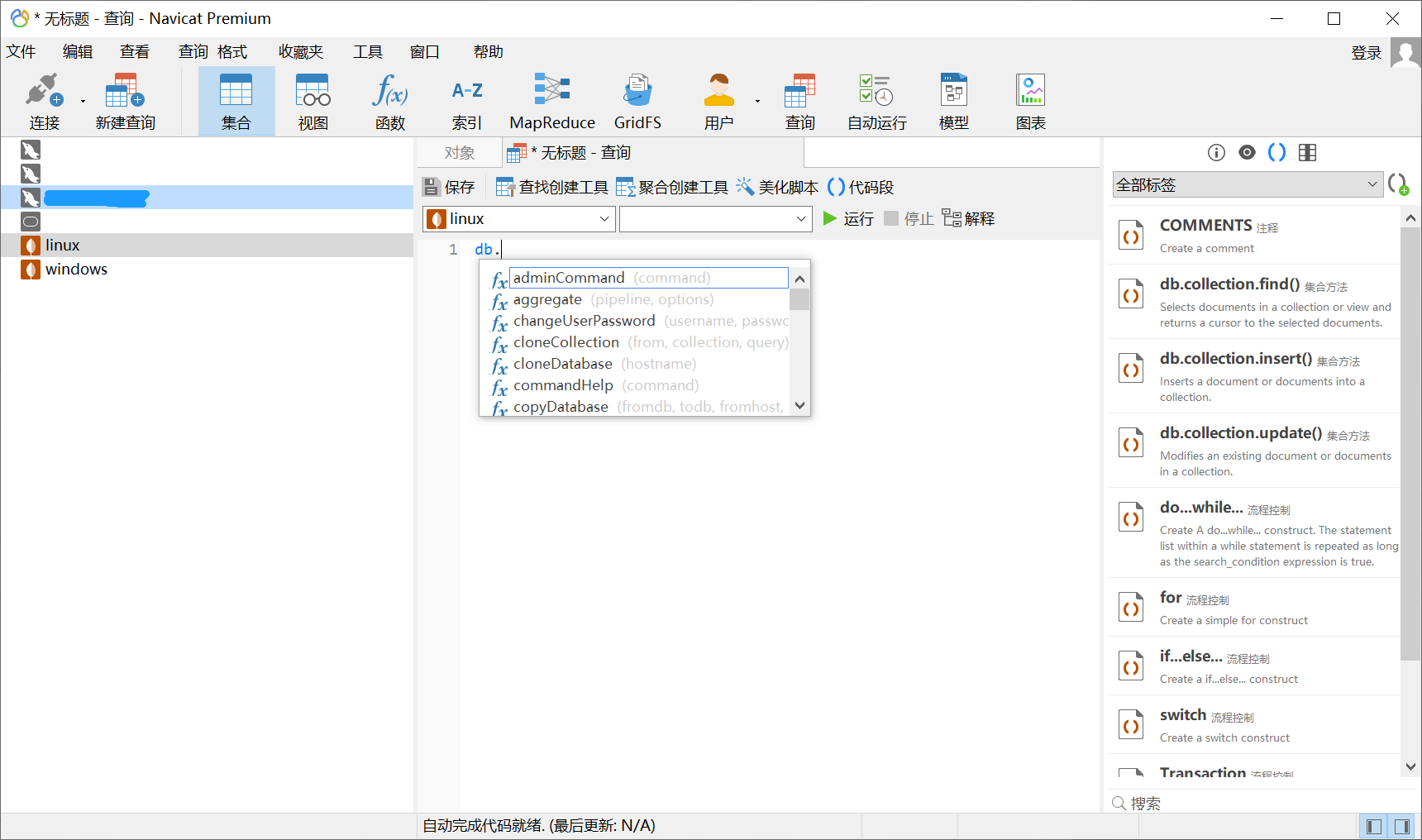This screenshot has width=1422, height=840.
Task: Open 聚合创建工具 aggregate builder
Action: click(672, 188)
